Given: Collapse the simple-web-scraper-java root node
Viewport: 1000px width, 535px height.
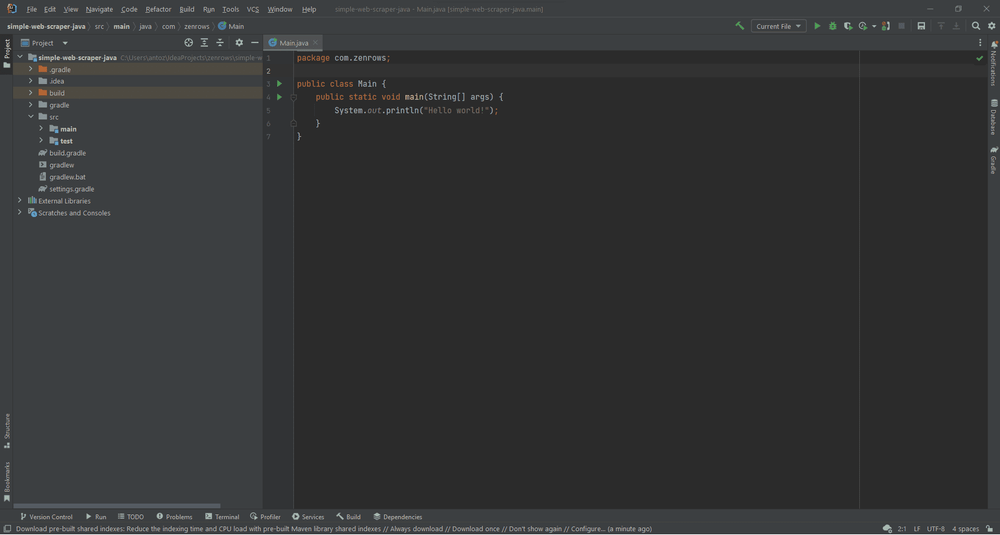Looking at the screenshot, I should pos(20,57).
